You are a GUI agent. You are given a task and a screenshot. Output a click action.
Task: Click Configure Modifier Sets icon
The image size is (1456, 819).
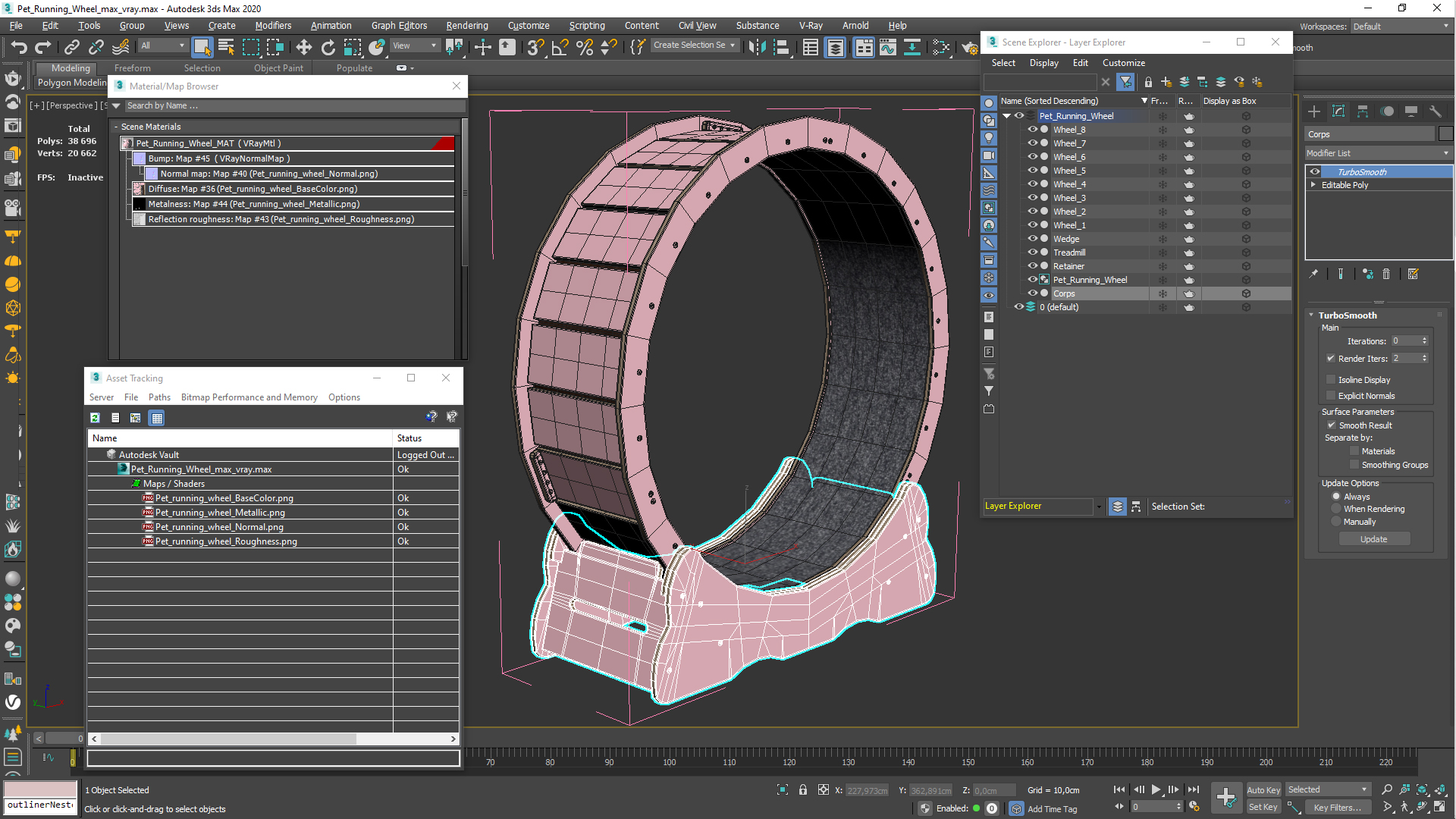(x=1413, y=274)
